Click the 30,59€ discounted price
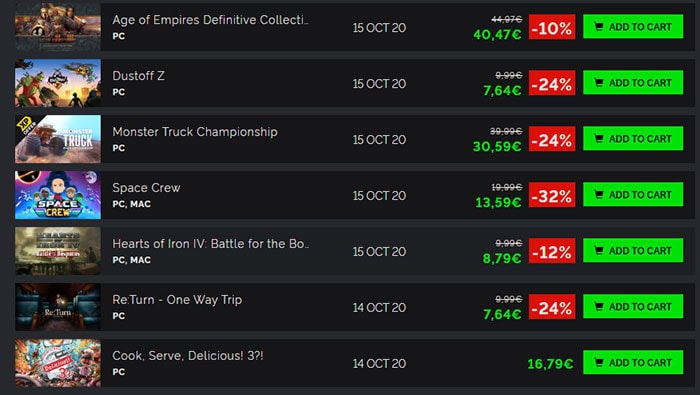700x395 pixels. click(x=497, y=146)
